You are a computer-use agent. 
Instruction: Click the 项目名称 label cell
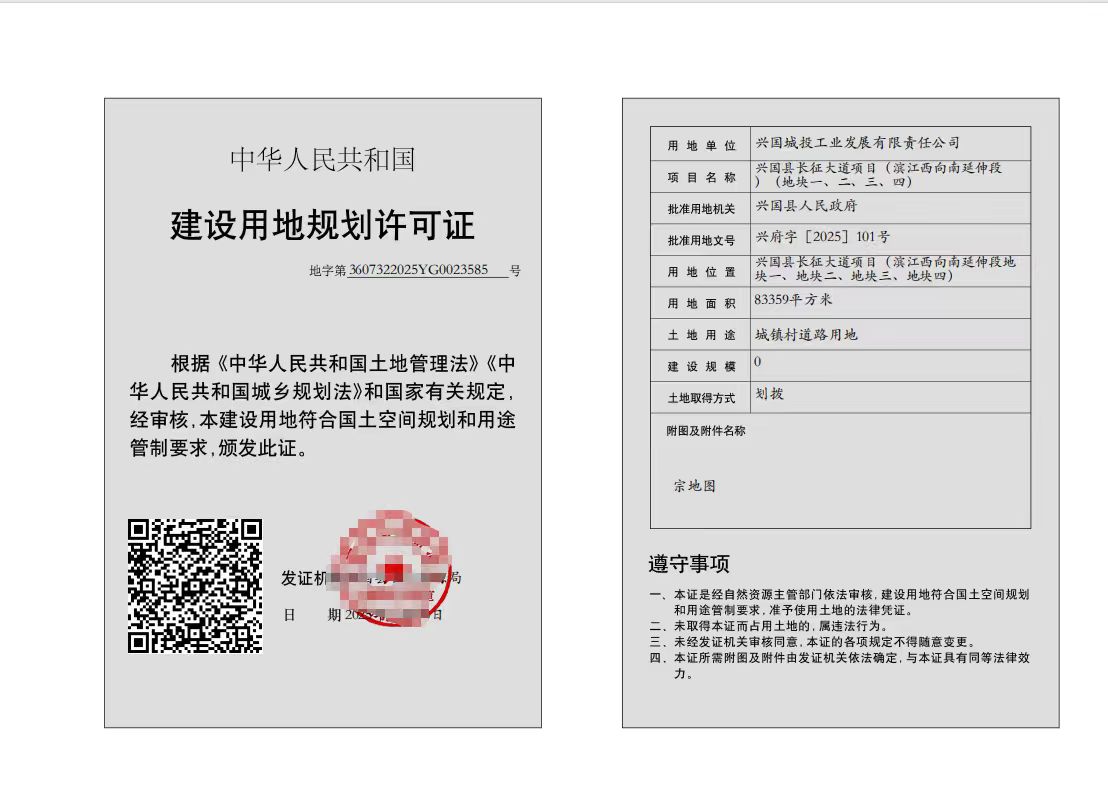(x=701, y=177)
